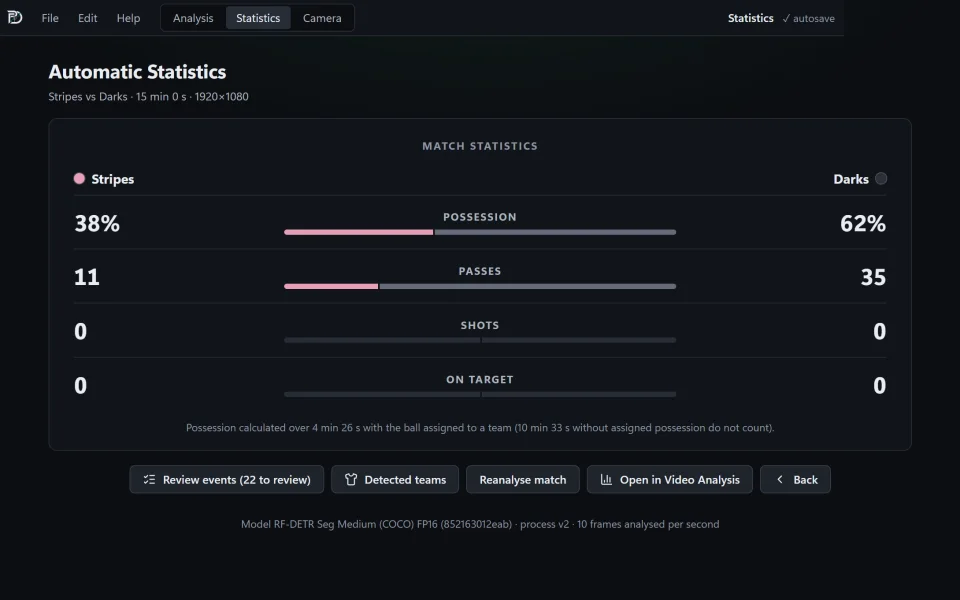Click the MATCH STATISTICS label
This screenshot has height=600, width=960.
click(x=480, y=146)
